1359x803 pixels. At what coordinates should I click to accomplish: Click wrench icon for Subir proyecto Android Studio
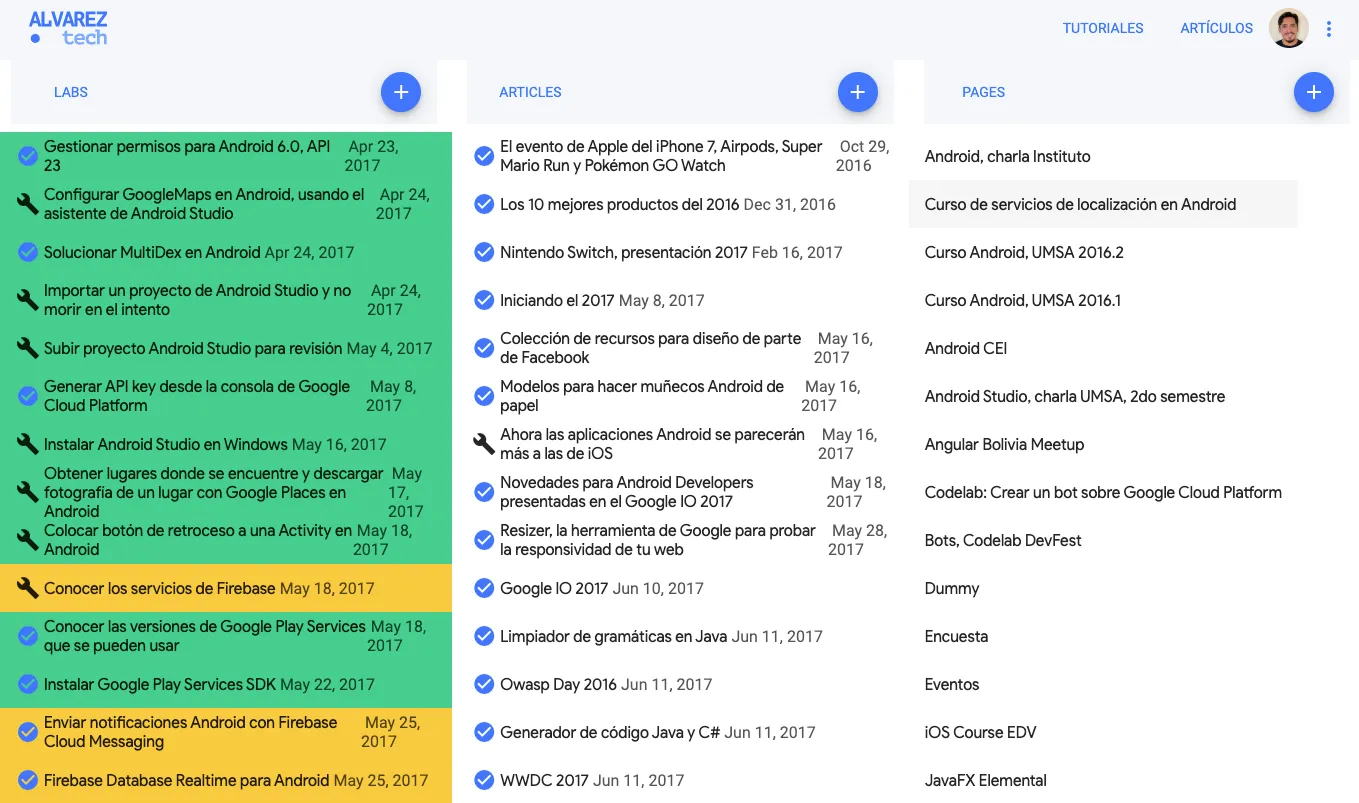28,348
